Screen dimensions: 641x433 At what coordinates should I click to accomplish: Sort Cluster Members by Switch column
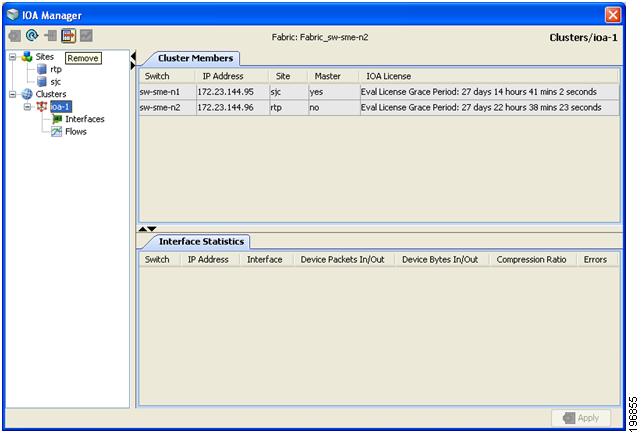167,76
